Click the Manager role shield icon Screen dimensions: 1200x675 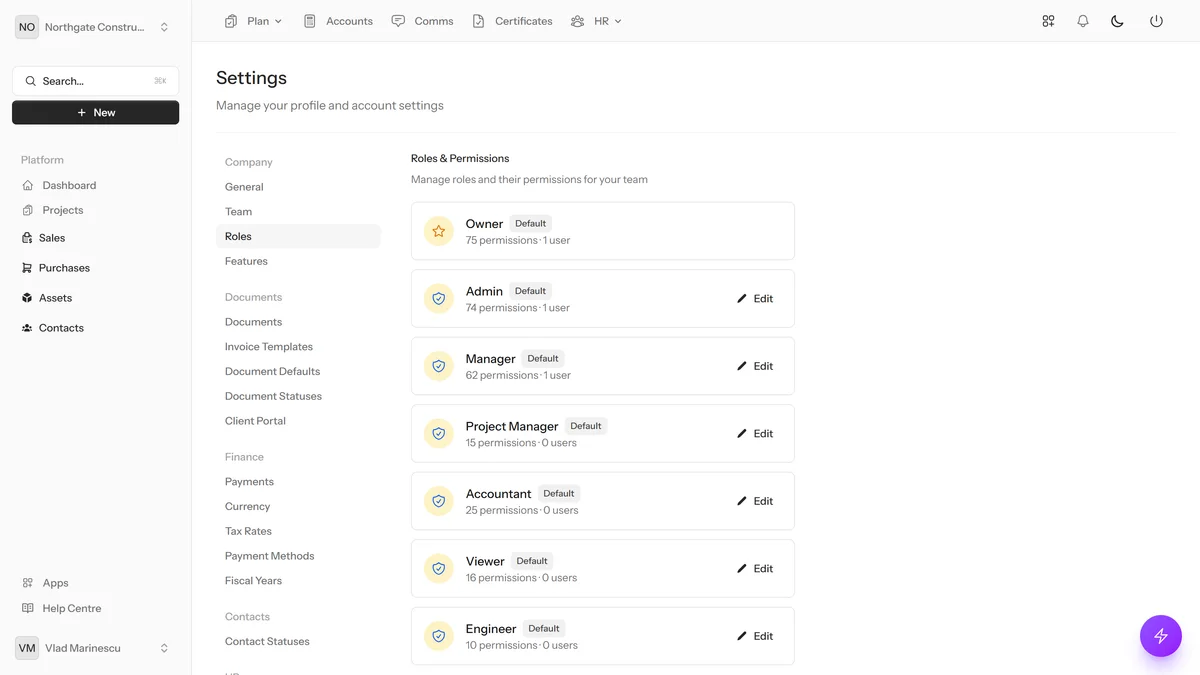tap(438, 366)
